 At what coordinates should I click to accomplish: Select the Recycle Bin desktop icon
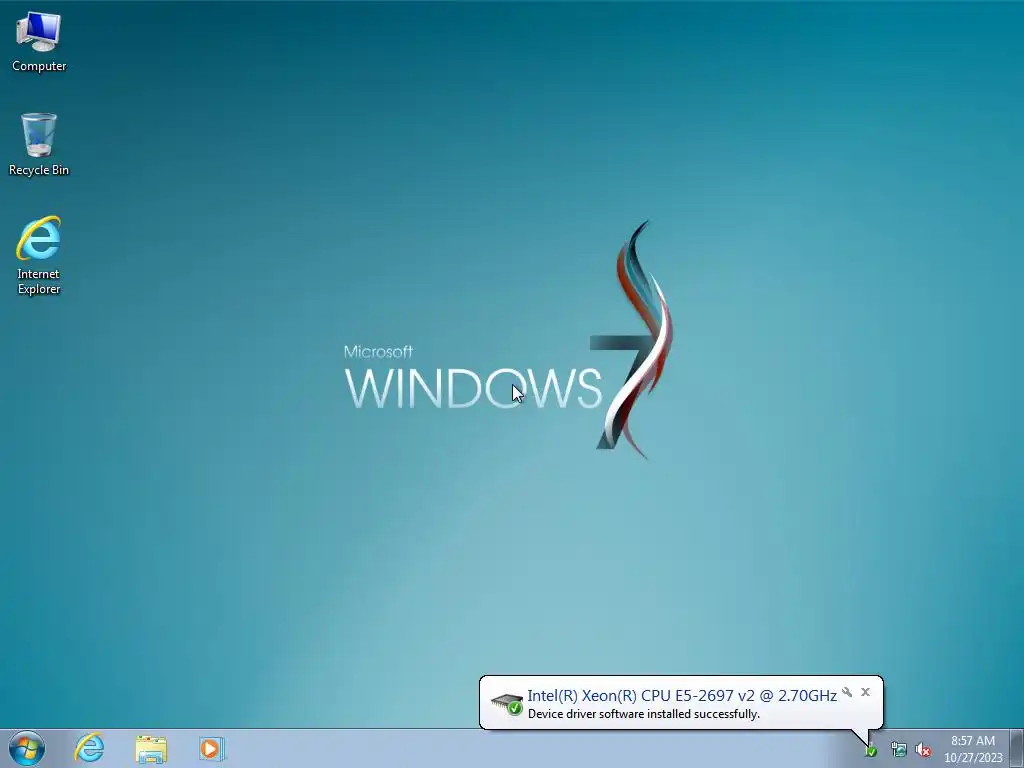coord(39,144)
